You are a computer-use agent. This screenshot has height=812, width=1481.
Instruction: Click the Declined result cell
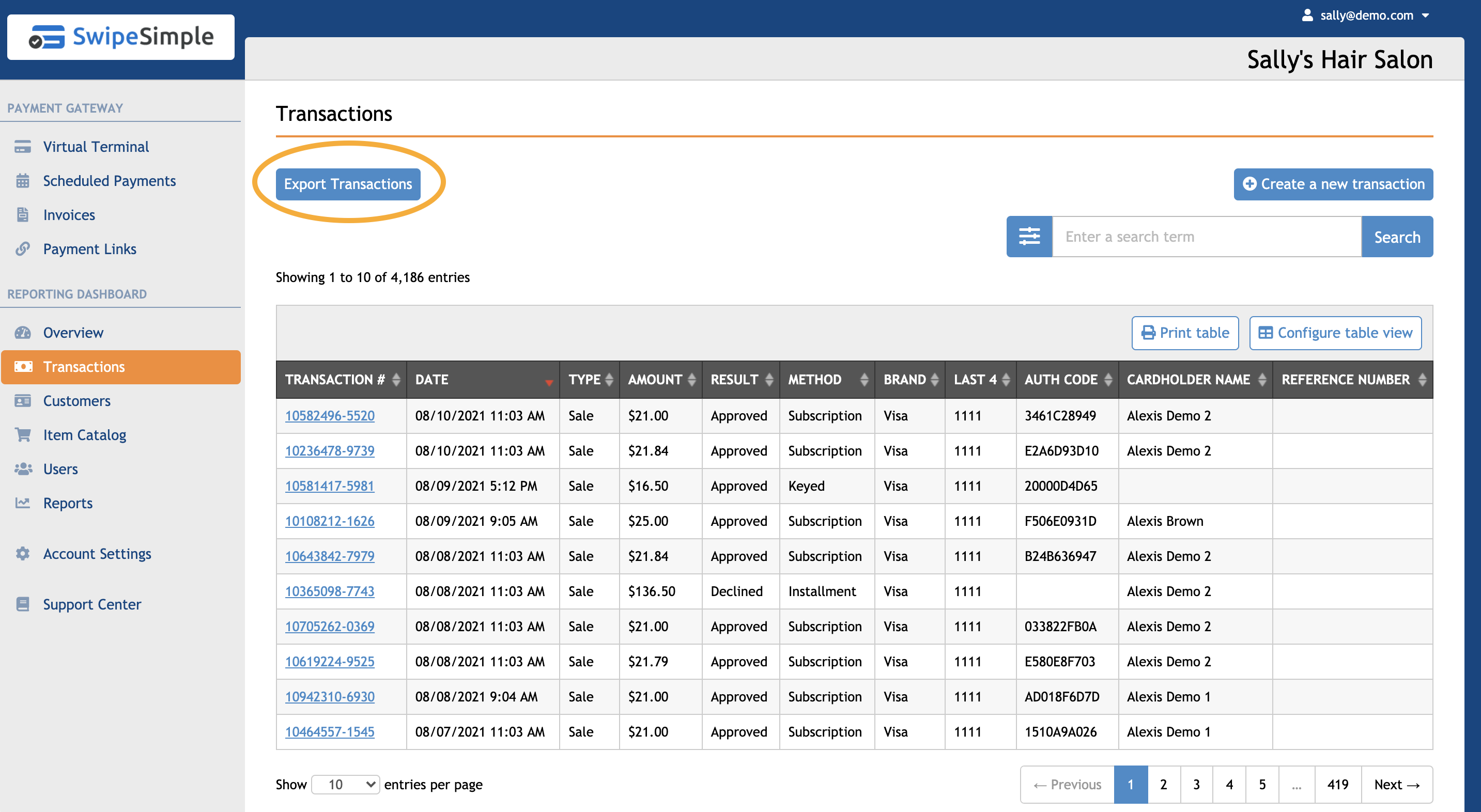(740, 591)
